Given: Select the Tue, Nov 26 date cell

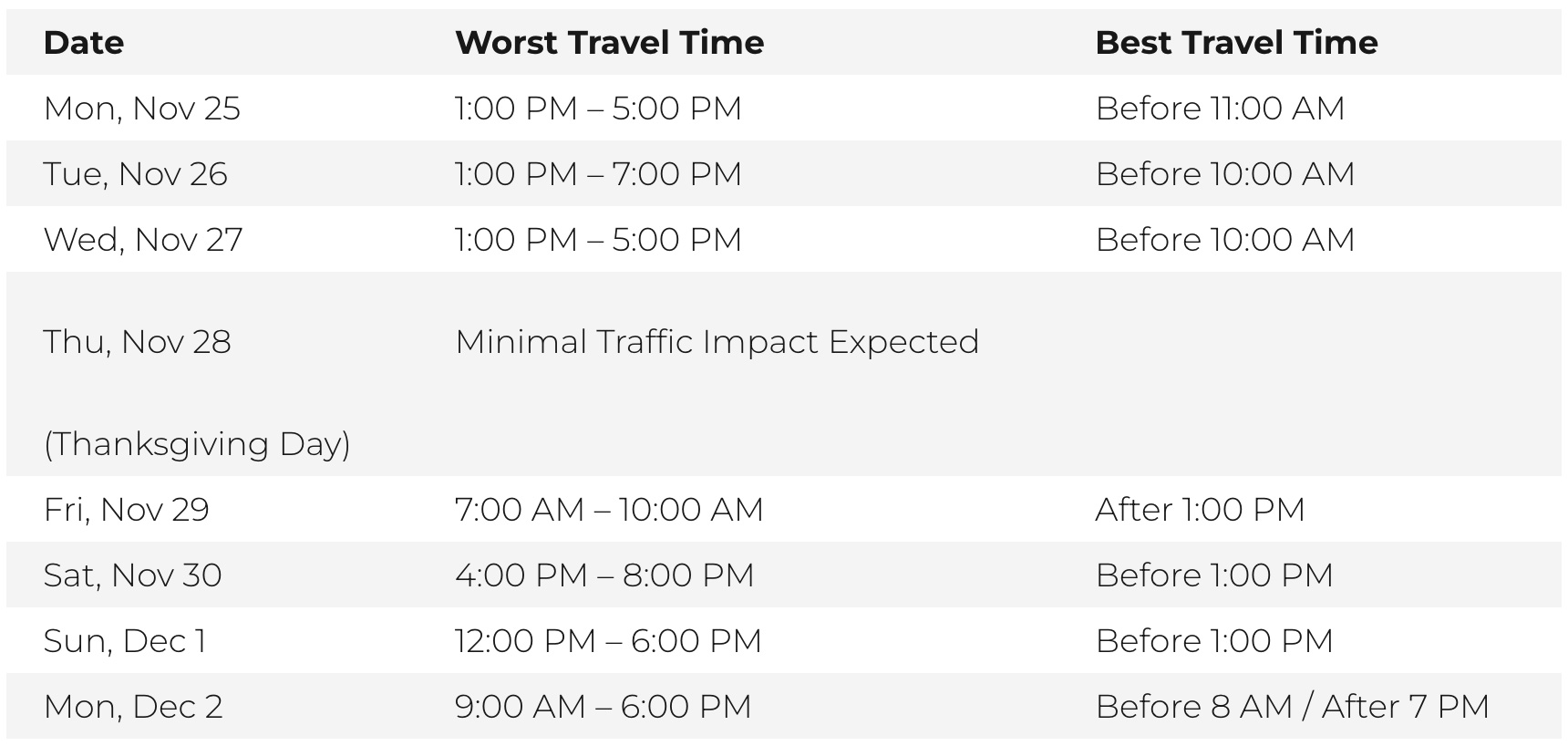Looking at the screenshot, I should (x=136, y=174).
